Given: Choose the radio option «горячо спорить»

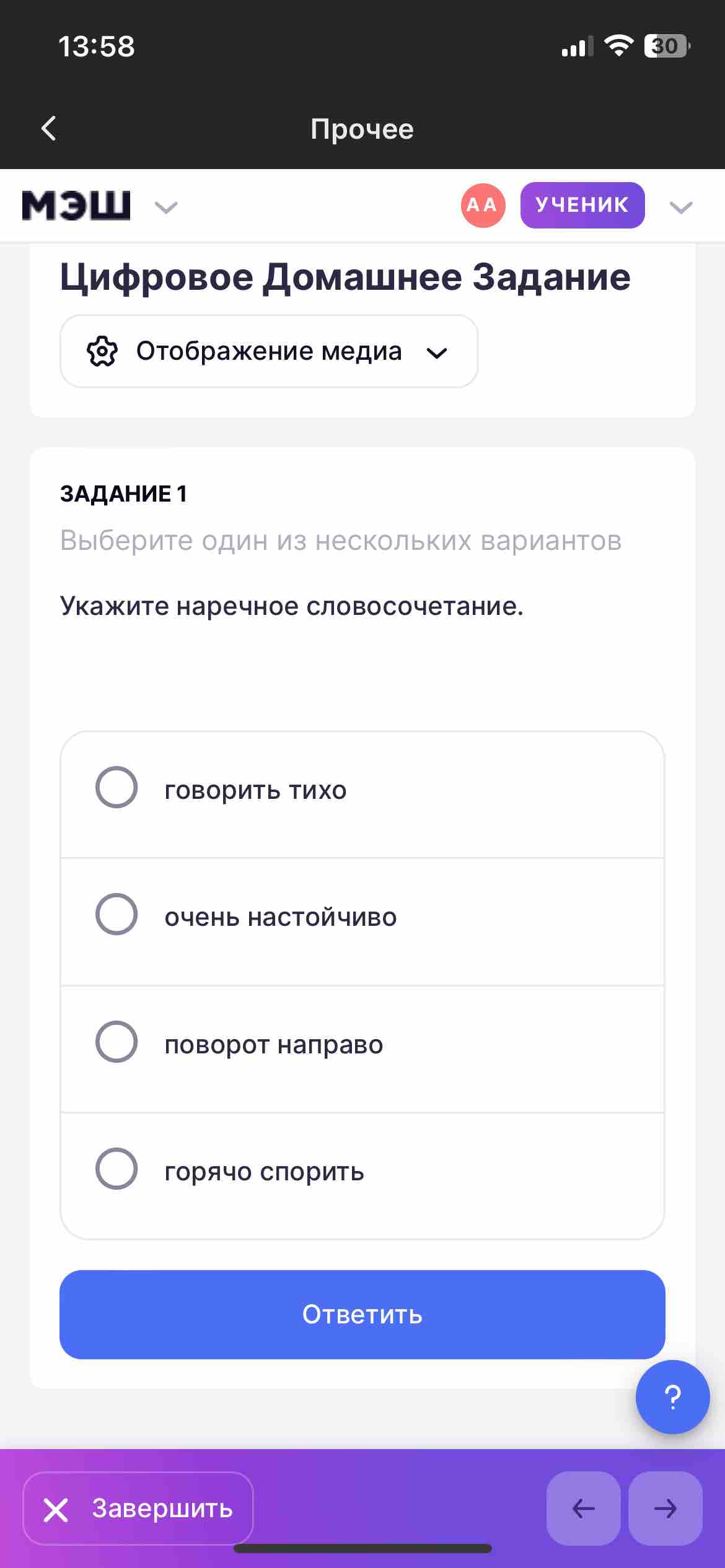Looking at the screenshot, I should pos(362,1176).
